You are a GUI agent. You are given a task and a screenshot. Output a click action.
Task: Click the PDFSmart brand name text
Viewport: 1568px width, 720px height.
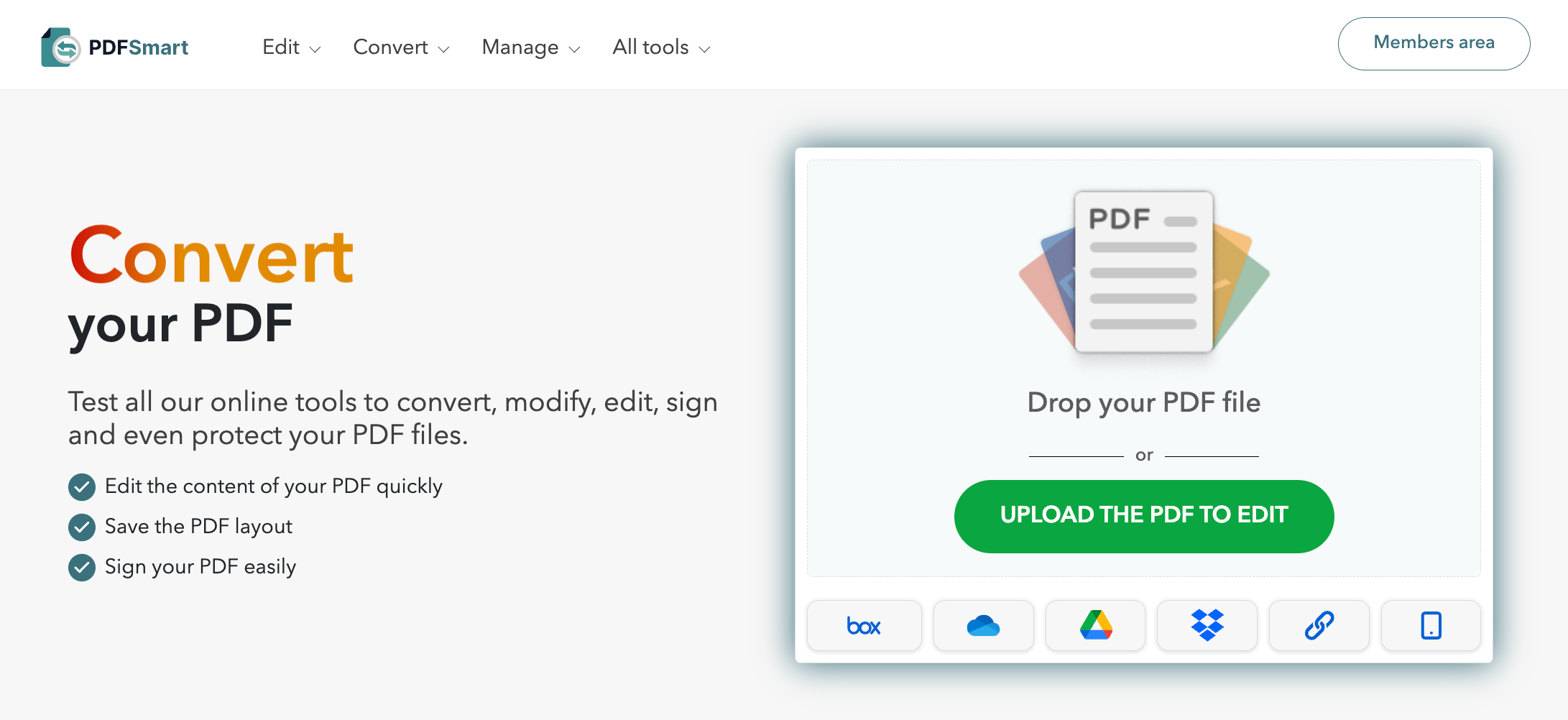pos(138,47)
